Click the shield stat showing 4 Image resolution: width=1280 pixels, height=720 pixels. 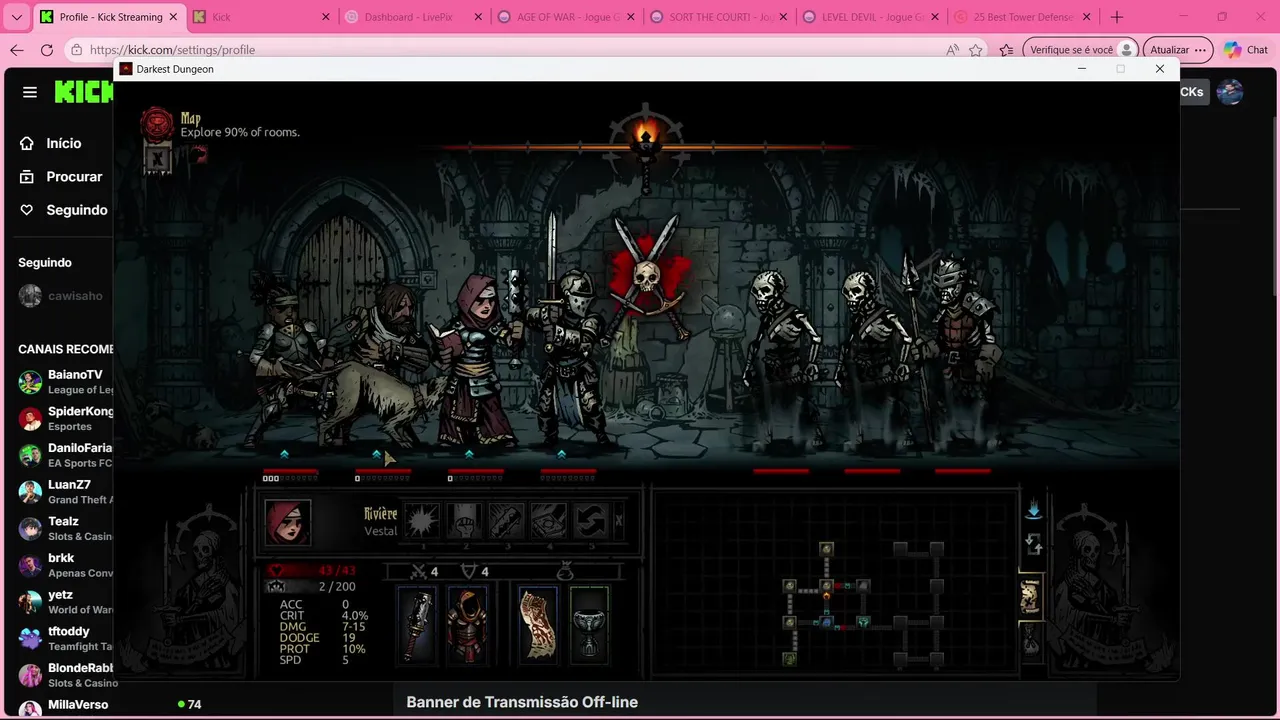[475, 572]
